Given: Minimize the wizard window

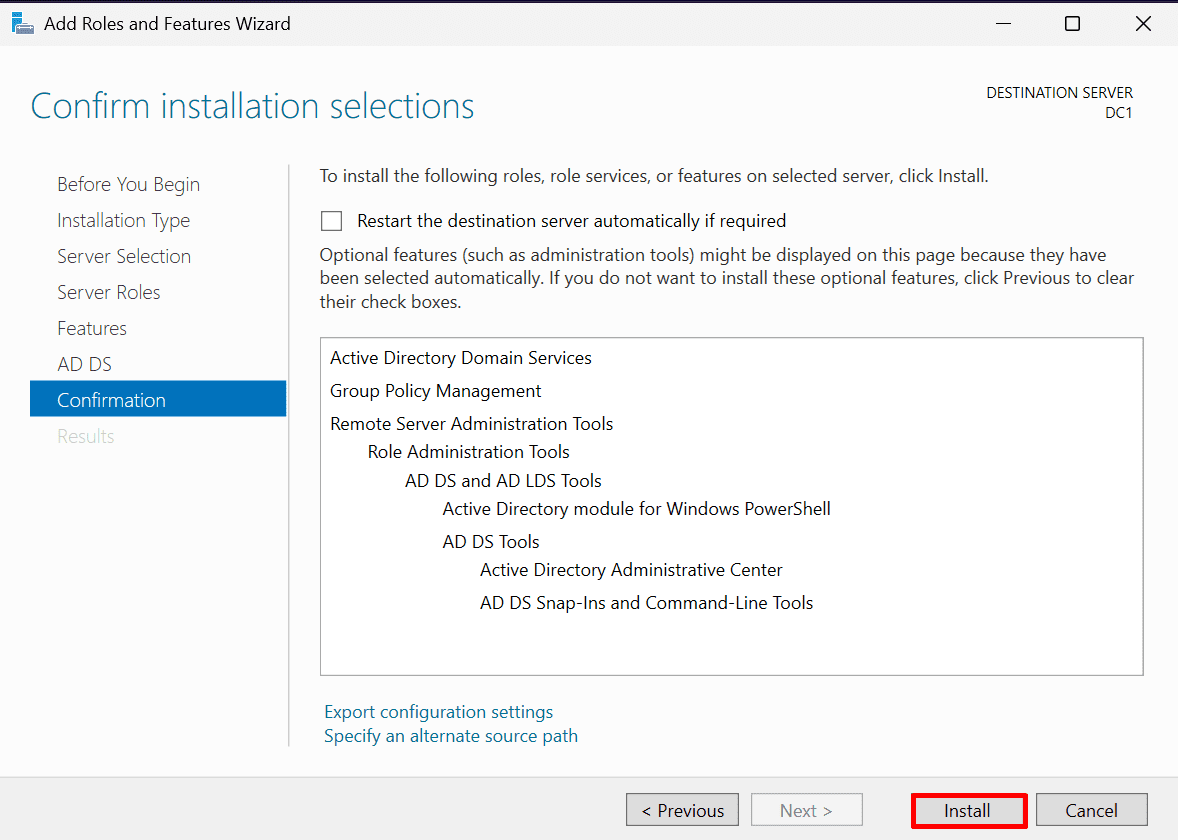Looking at the screenshot, I should 1001,24.
